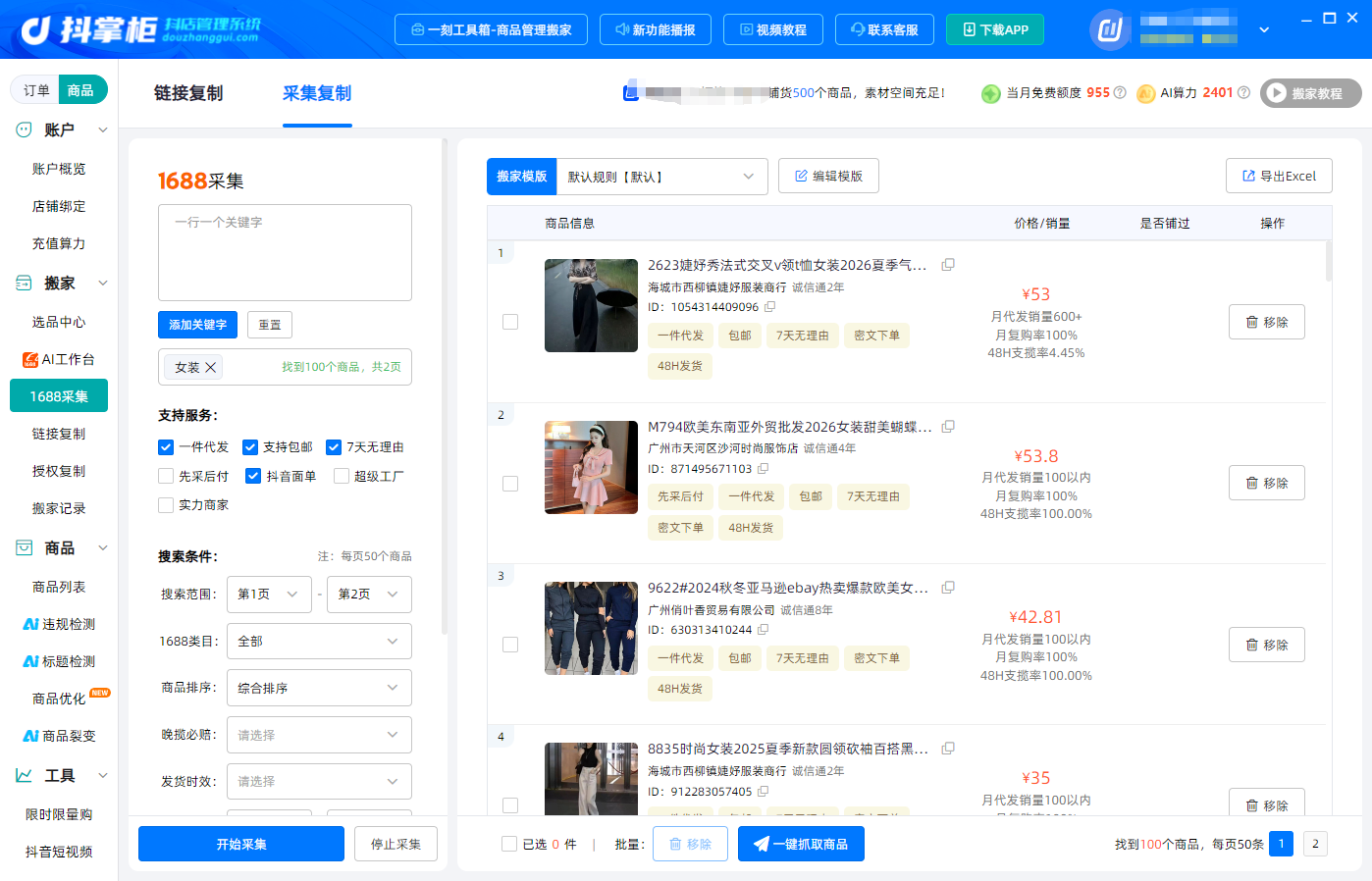The image size is (1372, 881).
Task: Copy product ID 871495671103
Action: pyautogui.click(x=763, y=469)
